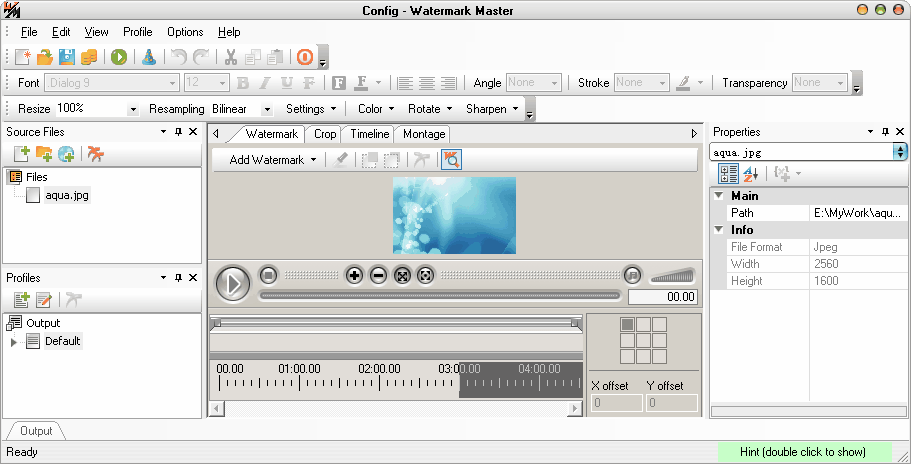Add a file to Source Files
The width and height of the screenshot is (911, 464).
[21, 153]
